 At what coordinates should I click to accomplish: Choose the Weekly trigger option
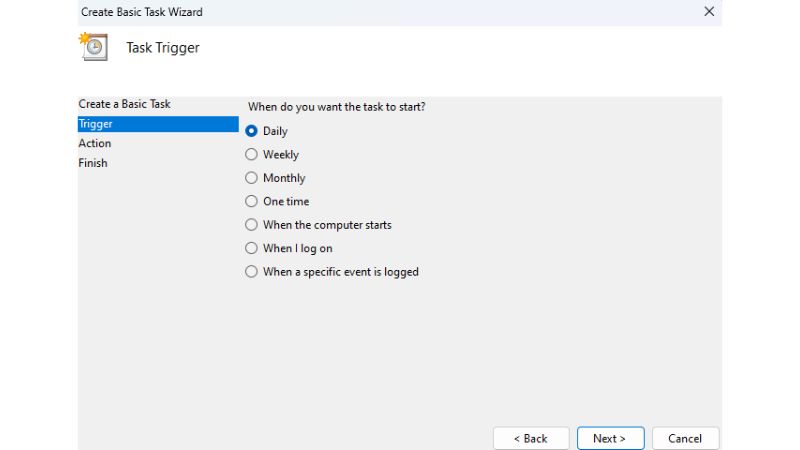(x=252, y=155)
